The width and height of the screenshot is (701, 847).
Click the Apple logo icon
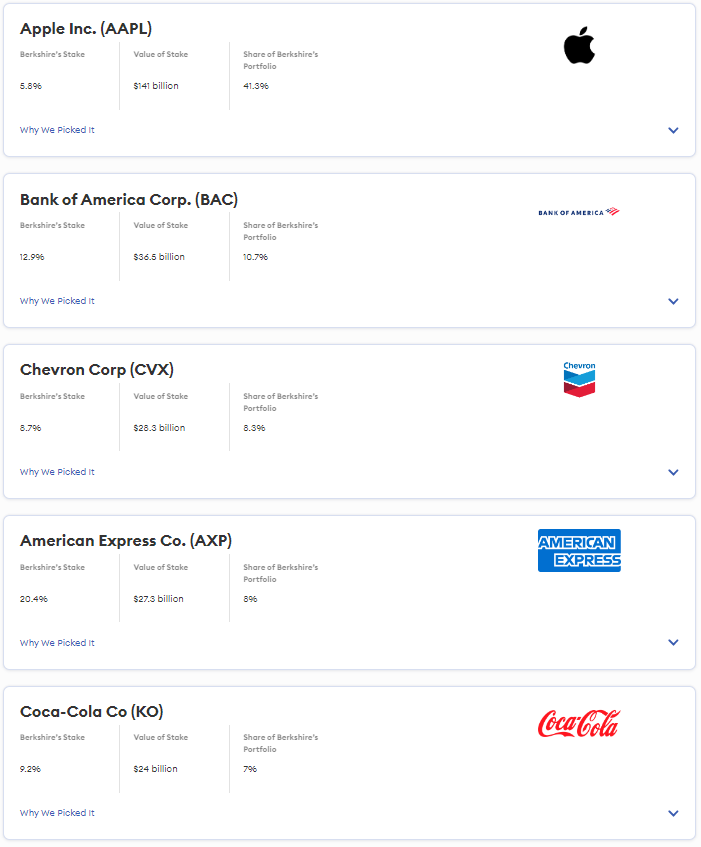point(579,46)
